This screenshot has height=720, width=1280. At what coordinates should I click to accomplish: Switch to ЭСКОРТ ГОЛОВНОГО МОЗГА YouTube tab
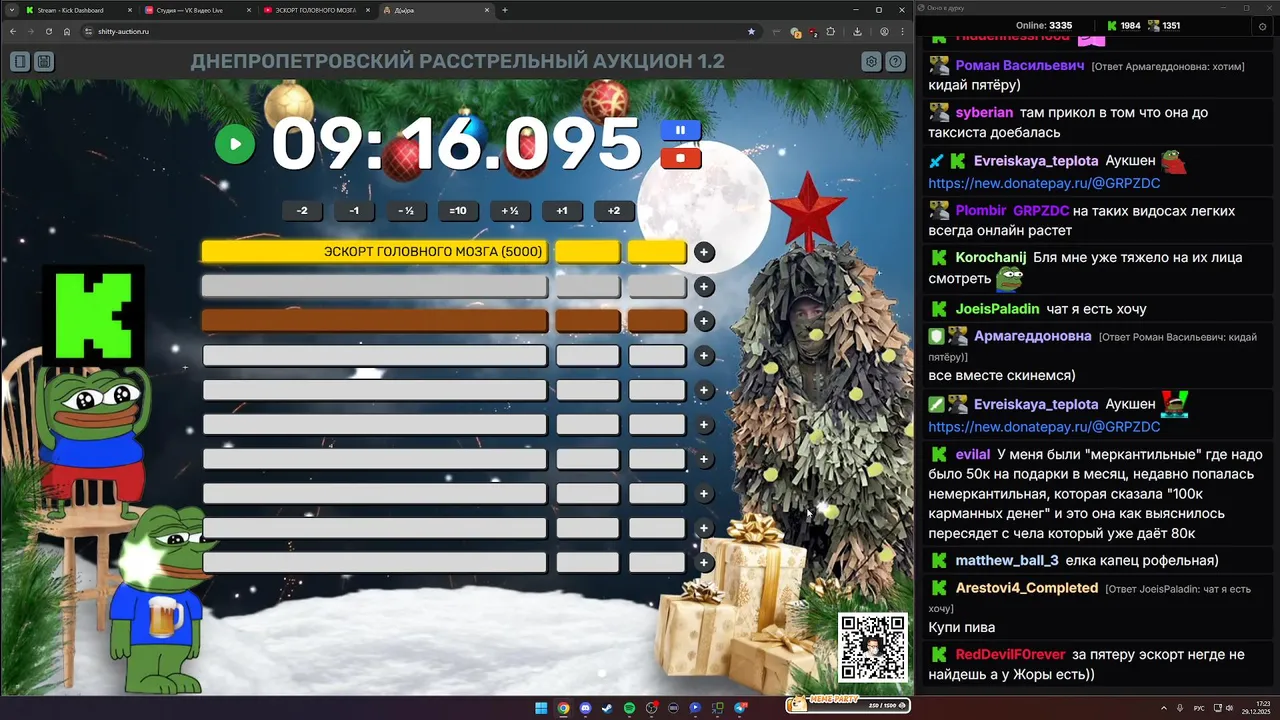pos(316,10)
